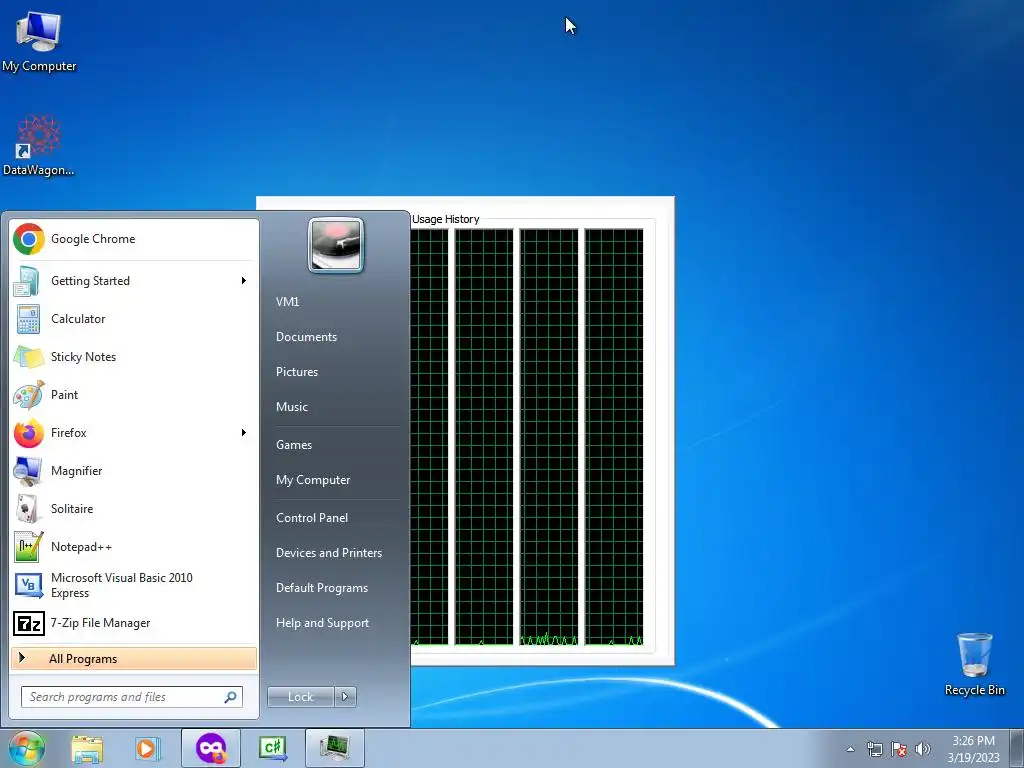Screen dimensions: 1024x768
Task: Expand Firefox jump list arrow
Action: (x=244, y=432)
